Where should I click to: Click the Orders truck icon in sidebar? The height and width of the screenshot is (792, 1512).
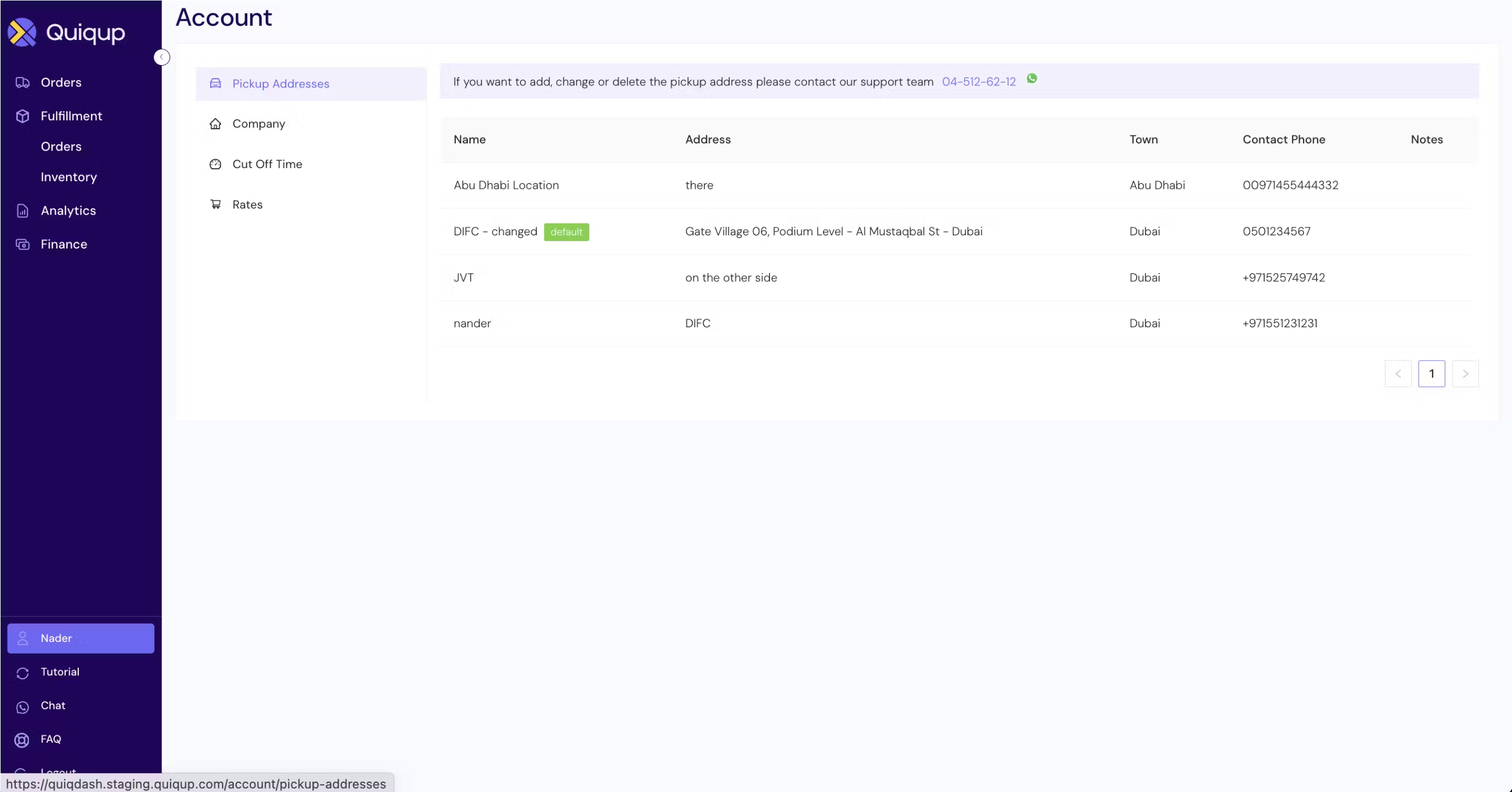tap(22, 83)
